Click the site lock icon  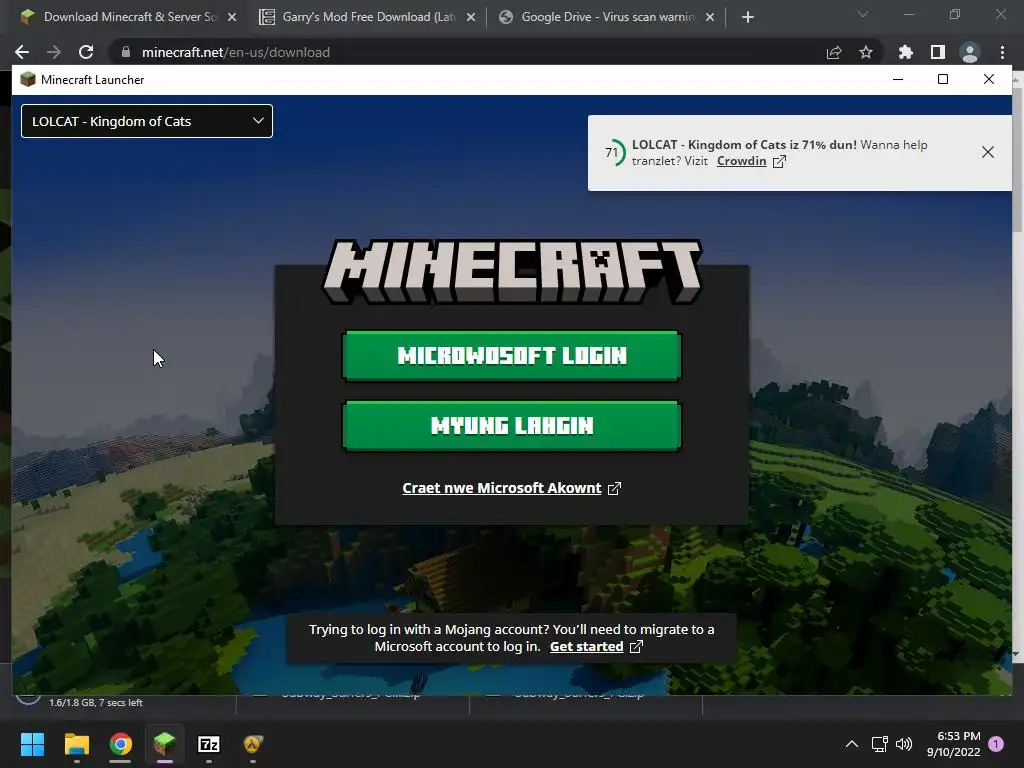click(126, 52)
